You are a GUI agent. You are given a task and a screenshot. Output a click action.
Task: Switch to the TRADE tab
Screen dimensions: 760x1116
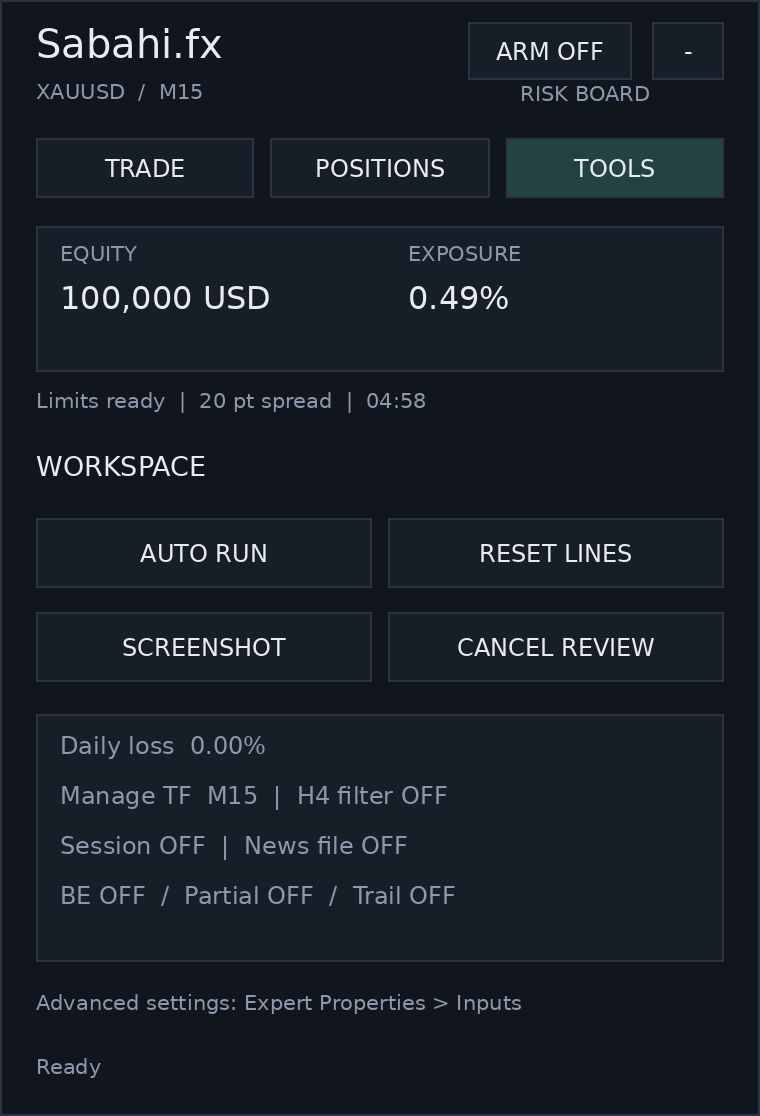144,168
